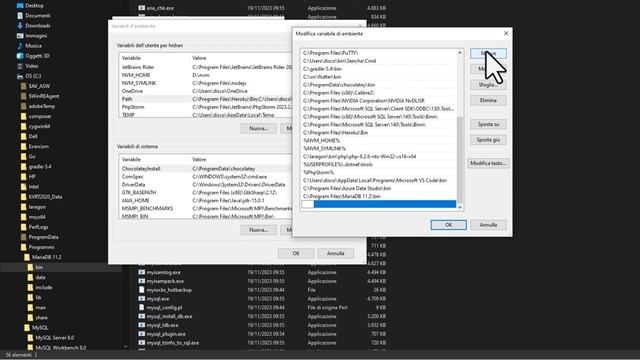This screenshot has width=640, height=360.
Task: Select the %NVM_SYMLINK% entry
Action: click(378, 148)
